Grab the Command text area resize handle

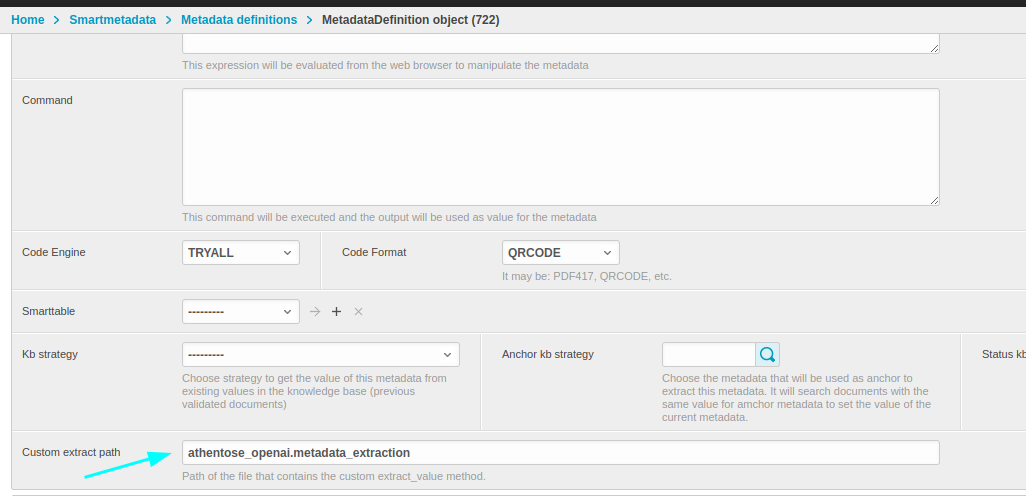click(x=934, y=200)
